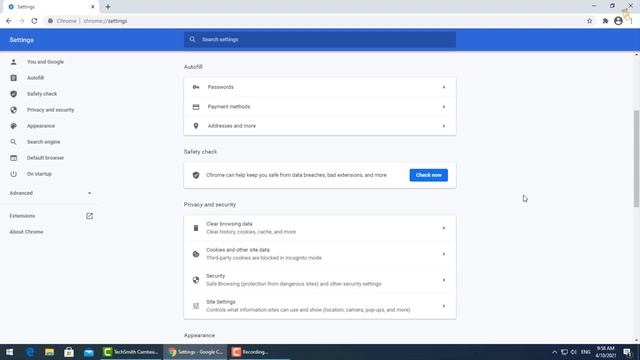Click the Clear browsing data trash icon
Screen dimensions: 640x360
click(x=196, y=228)
